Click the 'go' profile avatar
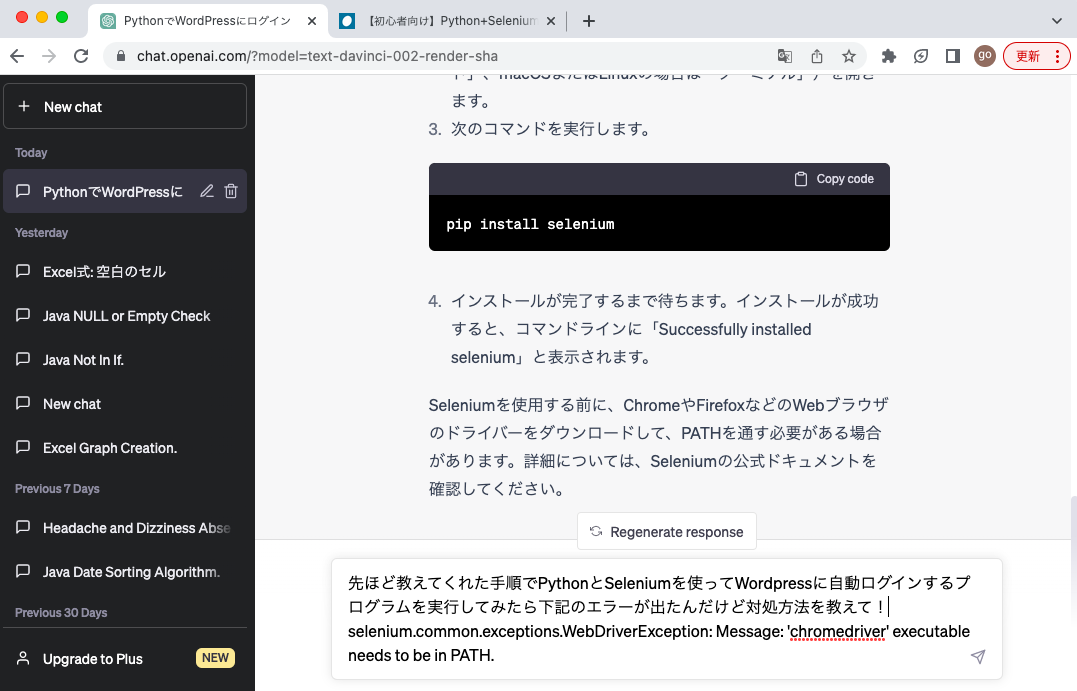The height and width of the screenshot is (691, 1077). (x=984, y=56)
